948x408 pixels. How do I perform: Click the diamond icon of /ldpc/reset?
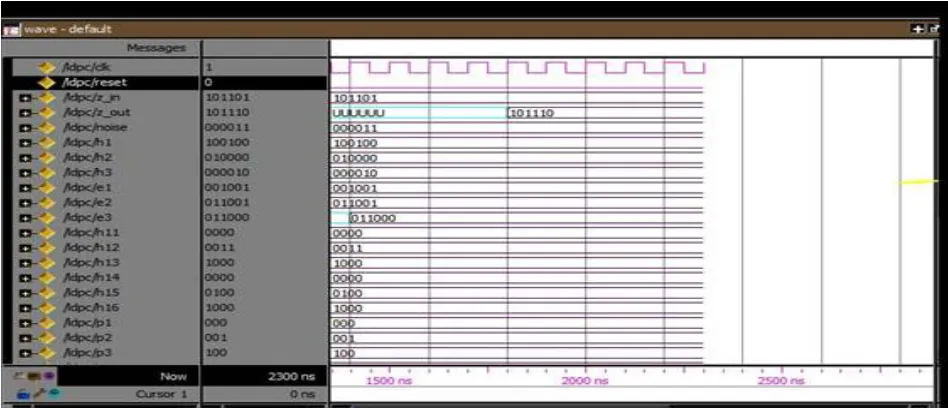coord(47,82)
